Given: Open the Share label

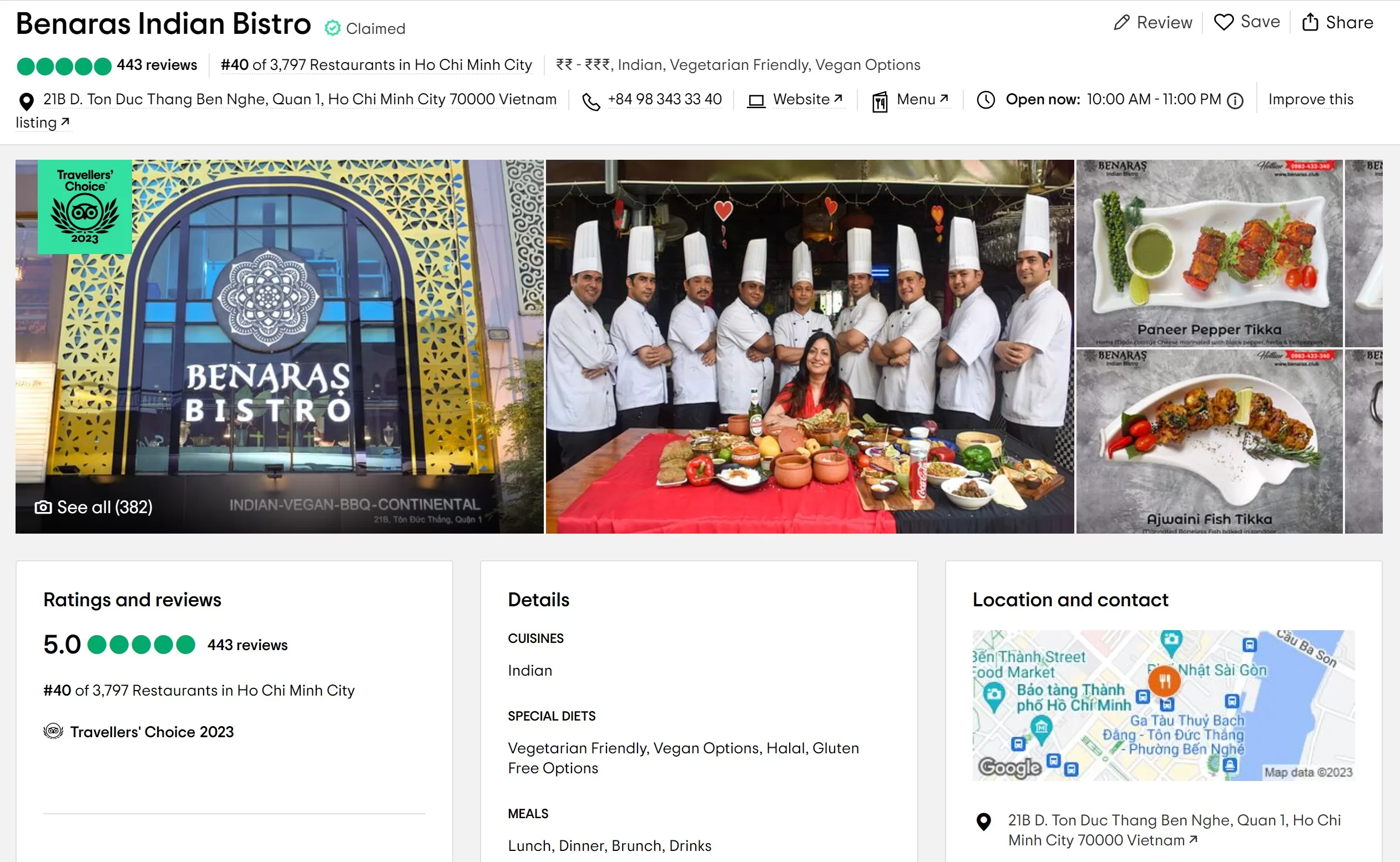Looking at the screenshot, I should click(x=1350, y=23).
